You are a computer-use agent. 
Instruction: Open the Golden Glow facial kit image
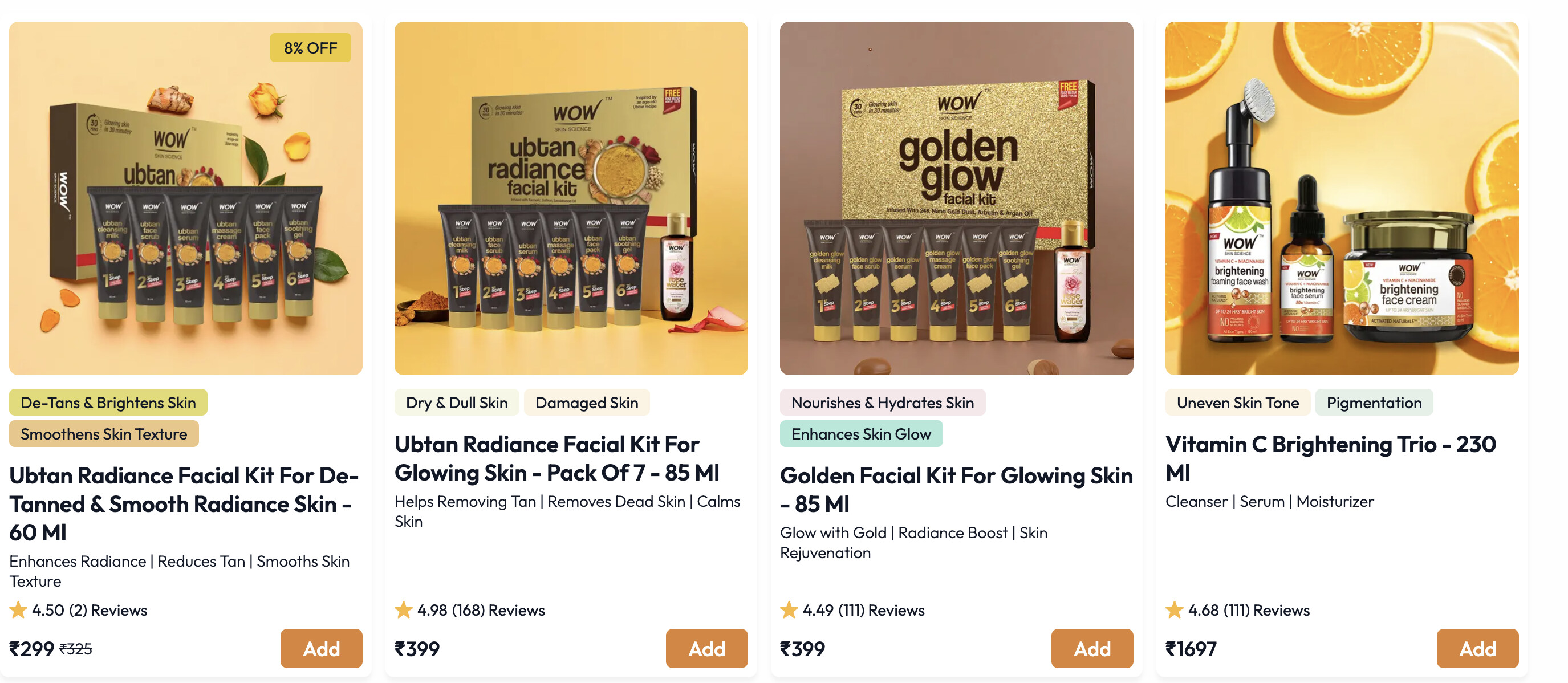point(956,198)
